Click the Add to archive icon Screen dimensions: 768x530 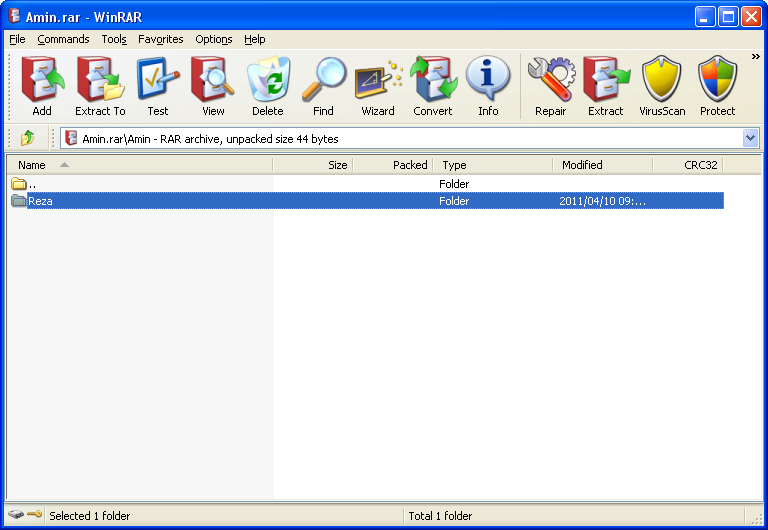click(42, 85)
